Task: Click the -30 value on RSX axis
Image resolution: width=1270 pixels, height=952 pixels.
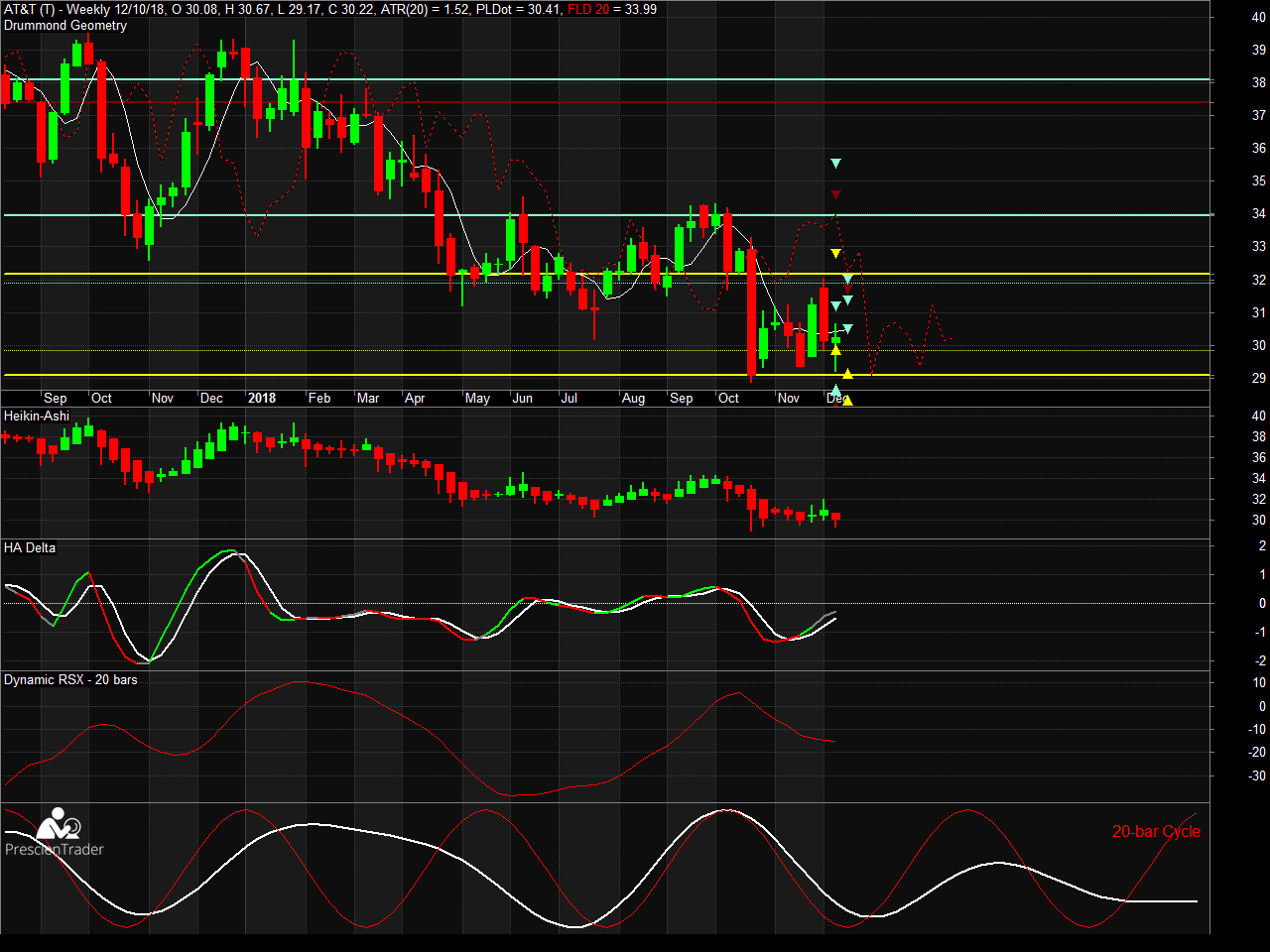Action: (1256, 775)
